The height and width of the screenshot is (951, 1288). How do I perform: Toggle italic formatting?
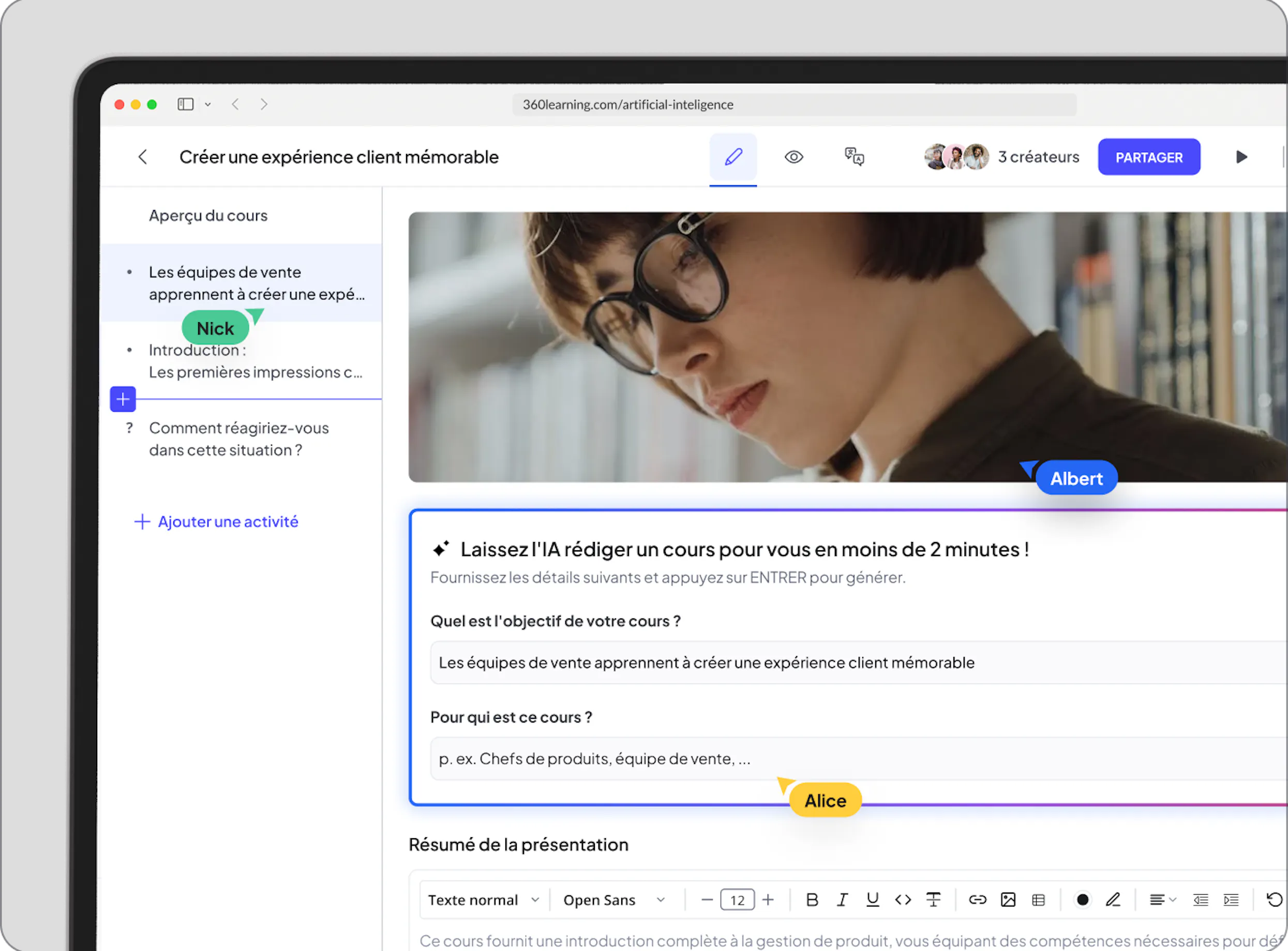[x=842, y=899]
